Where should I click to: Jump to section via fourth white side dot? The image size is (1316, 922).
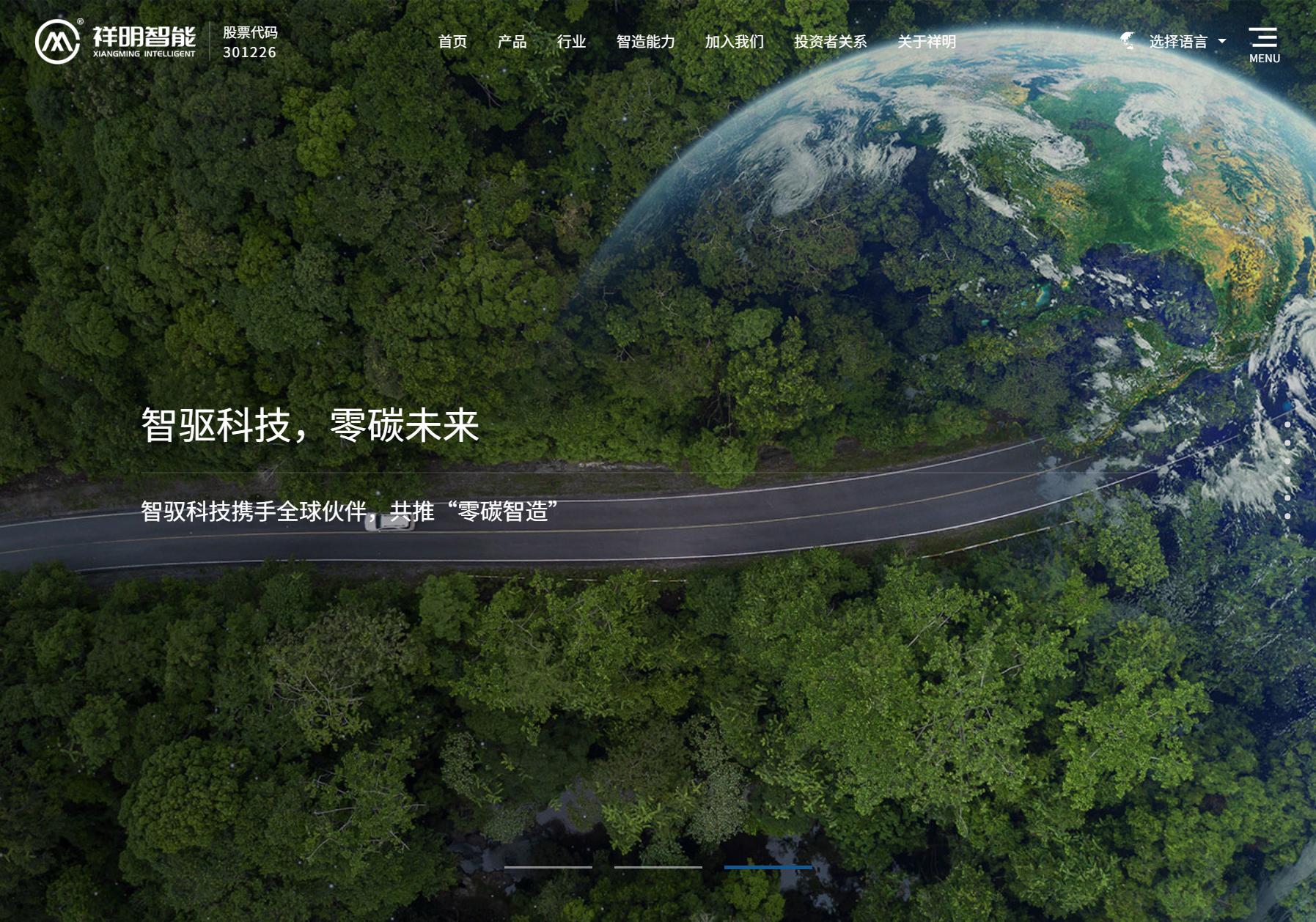[1287, 479]
